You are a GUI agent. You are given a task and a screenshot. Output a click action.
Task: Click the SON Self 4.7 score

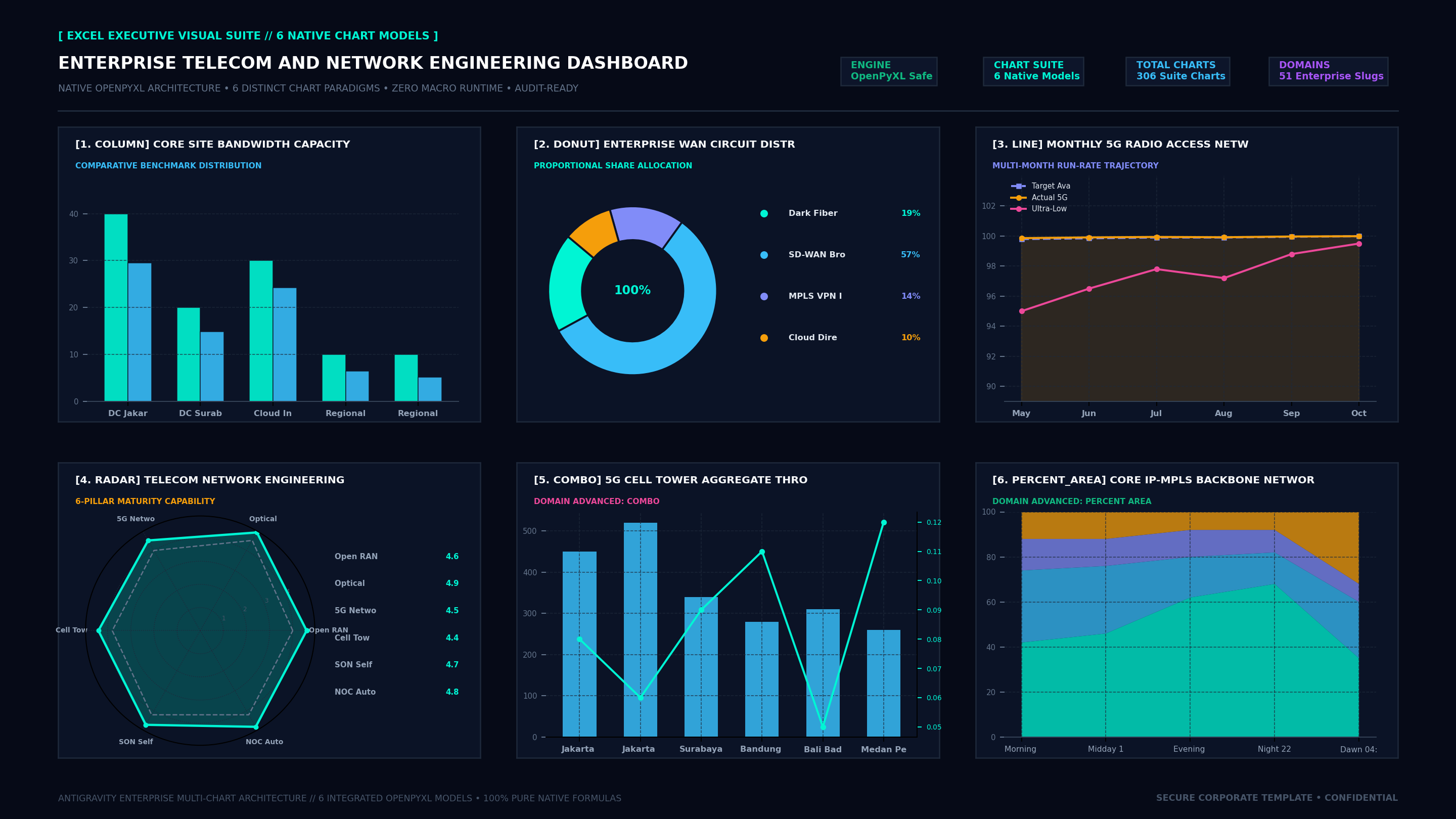452,665
